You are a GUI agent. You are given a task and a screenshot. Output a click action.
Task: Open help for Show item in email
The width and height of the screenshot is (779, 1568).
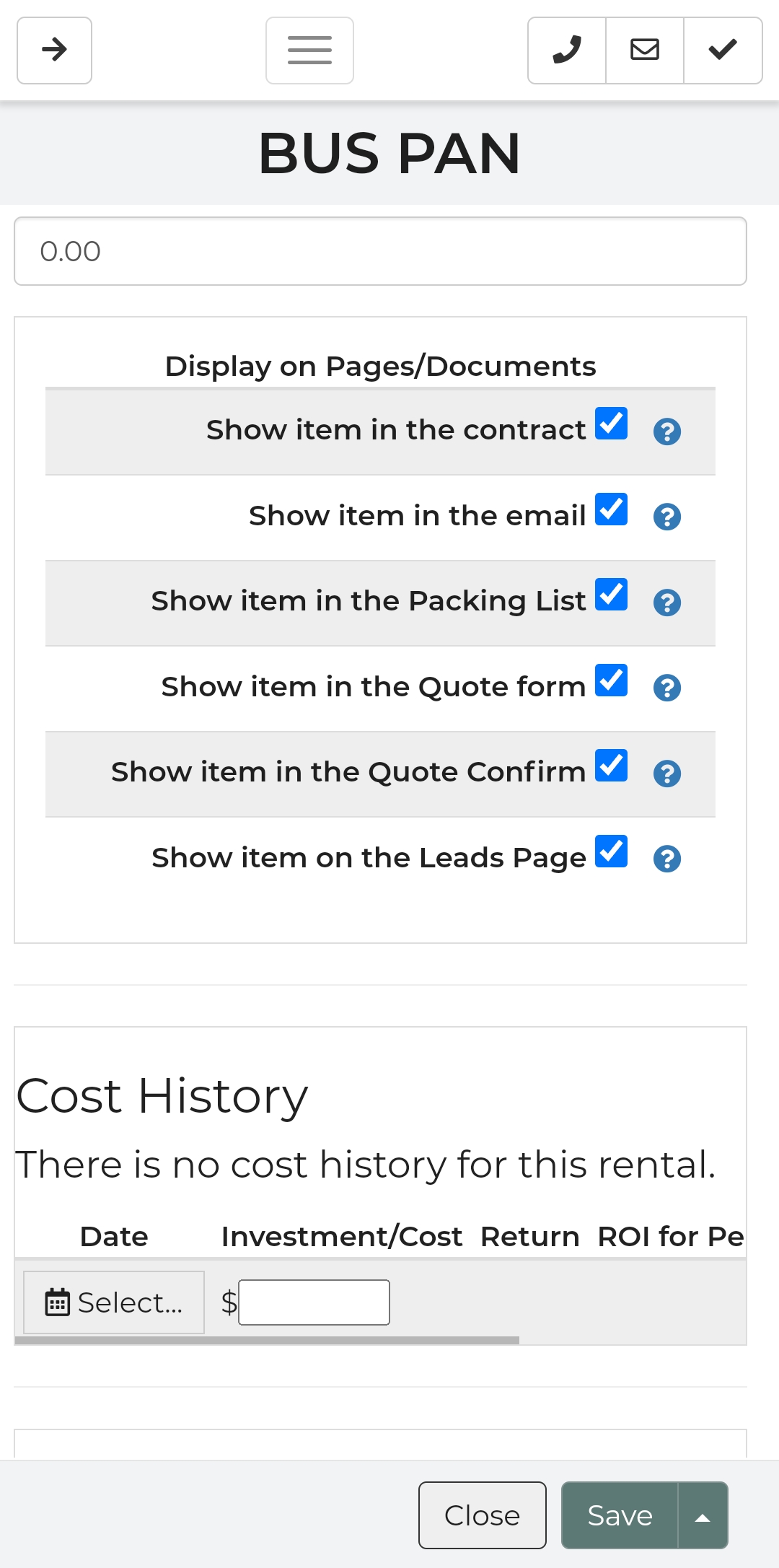(x=667, y=517)
